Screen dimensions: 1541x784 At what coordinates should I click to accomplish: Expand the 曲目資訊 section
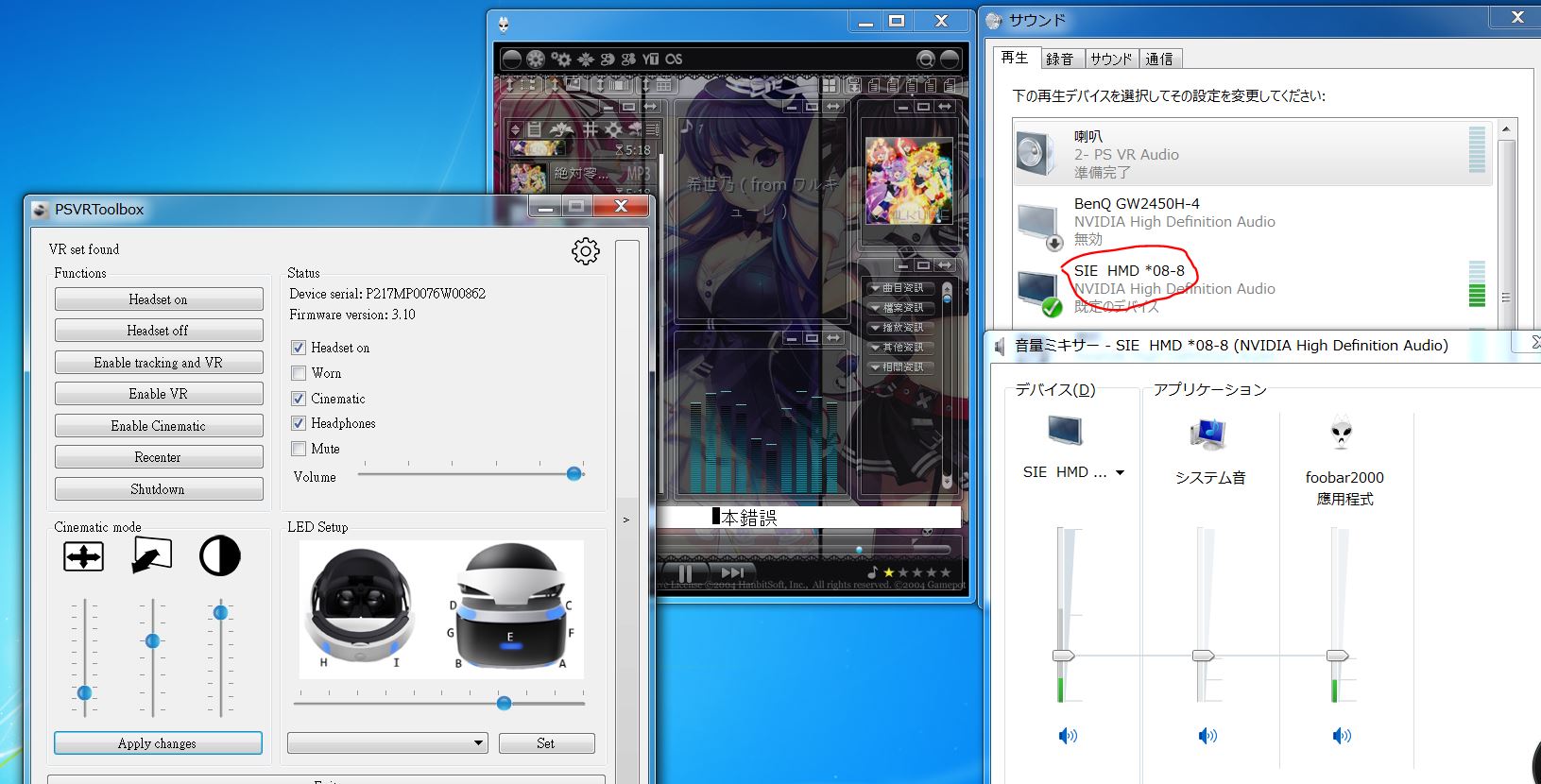(x=899, y=288)
